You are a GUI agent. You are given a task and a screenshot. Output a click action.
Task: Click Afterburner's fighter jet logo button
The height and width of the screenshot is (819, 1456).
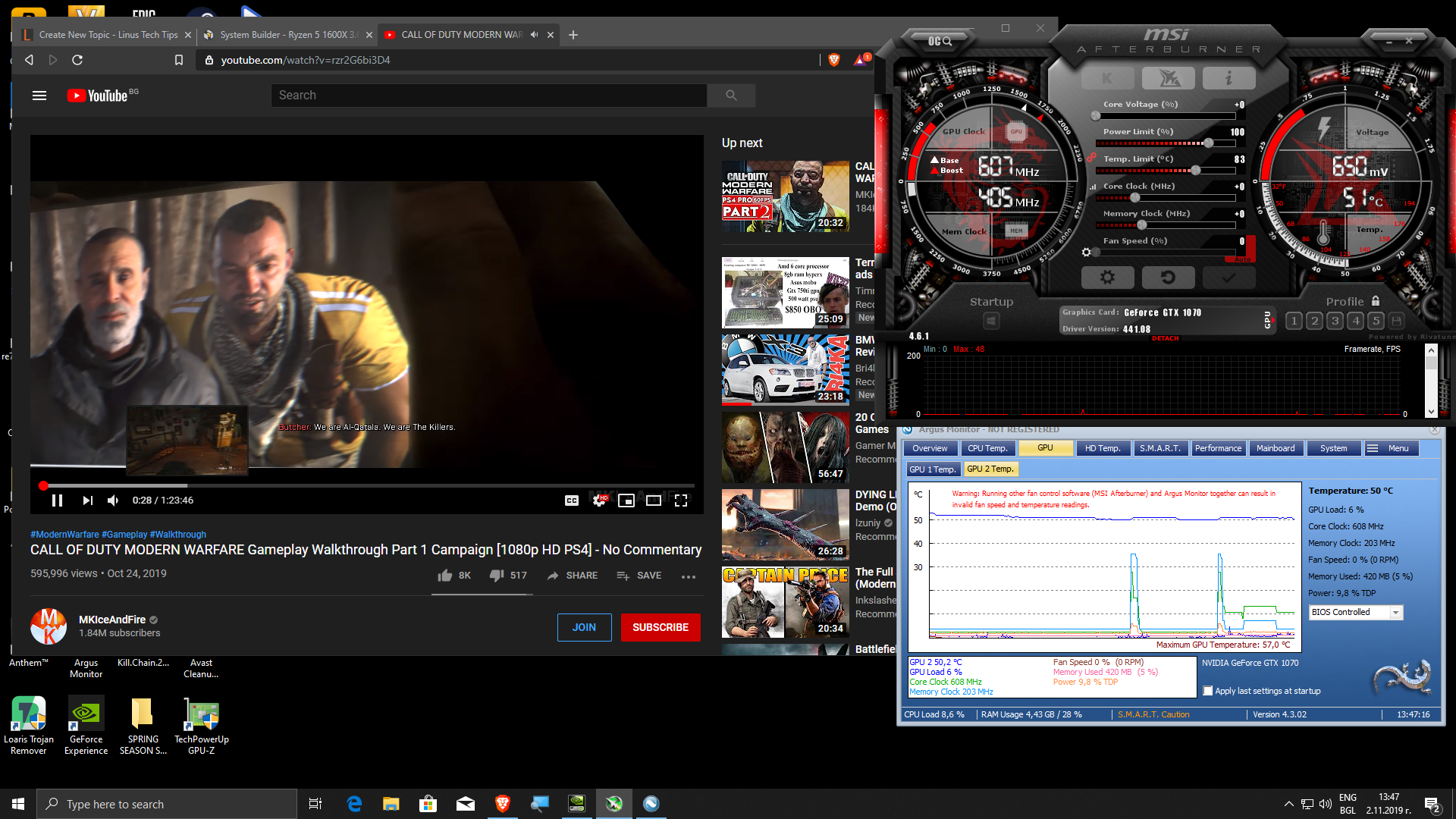coord(1168,78)
